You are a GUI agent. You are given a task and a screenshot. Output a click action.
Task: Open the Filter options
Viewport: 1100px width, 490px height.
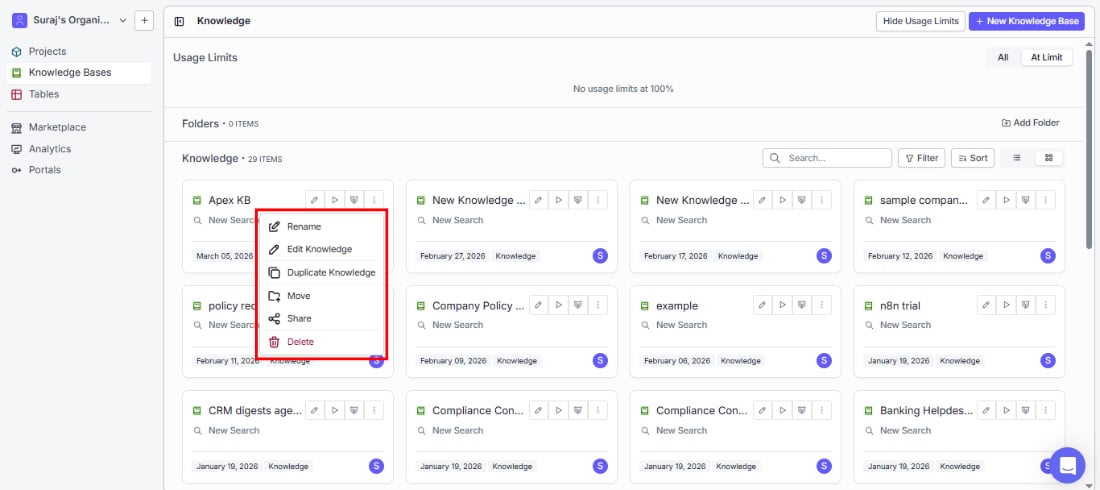tap(922, 158)
